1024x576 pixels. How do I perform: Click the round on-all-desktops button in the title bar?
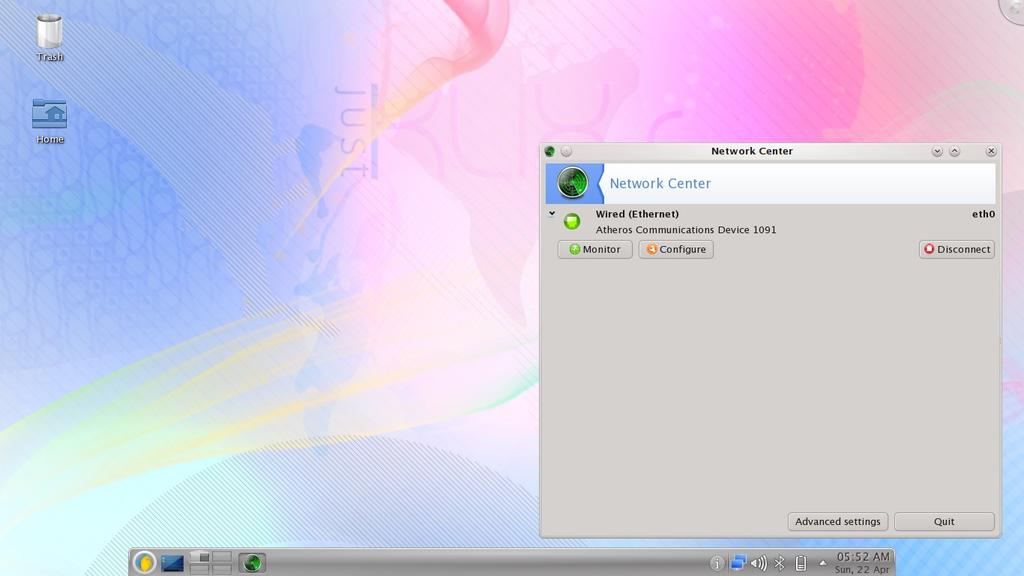(566, 152)
